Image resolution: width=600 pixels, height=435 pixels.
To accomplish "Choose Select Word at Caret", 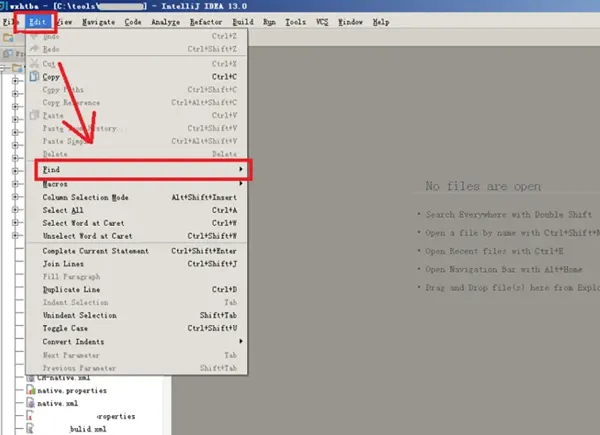I will pos(137,223).
